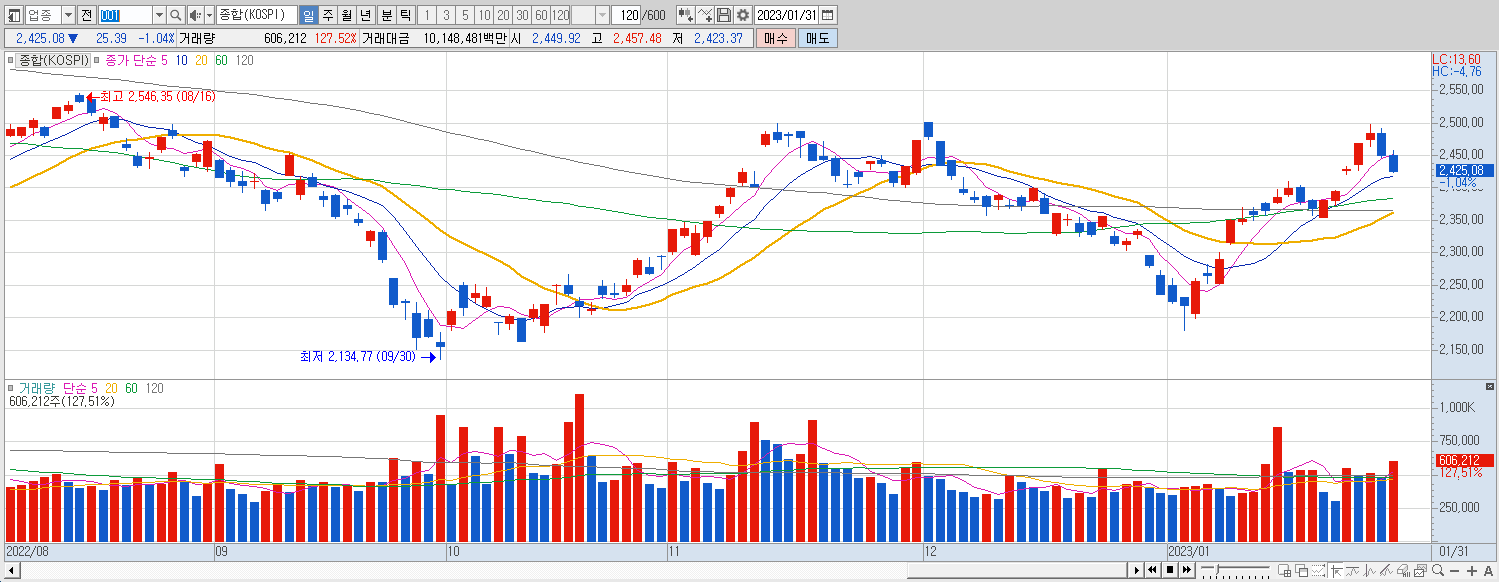Open the calendar date picker icon
Screen dimensions: 1499x582
tap(828, 15)
